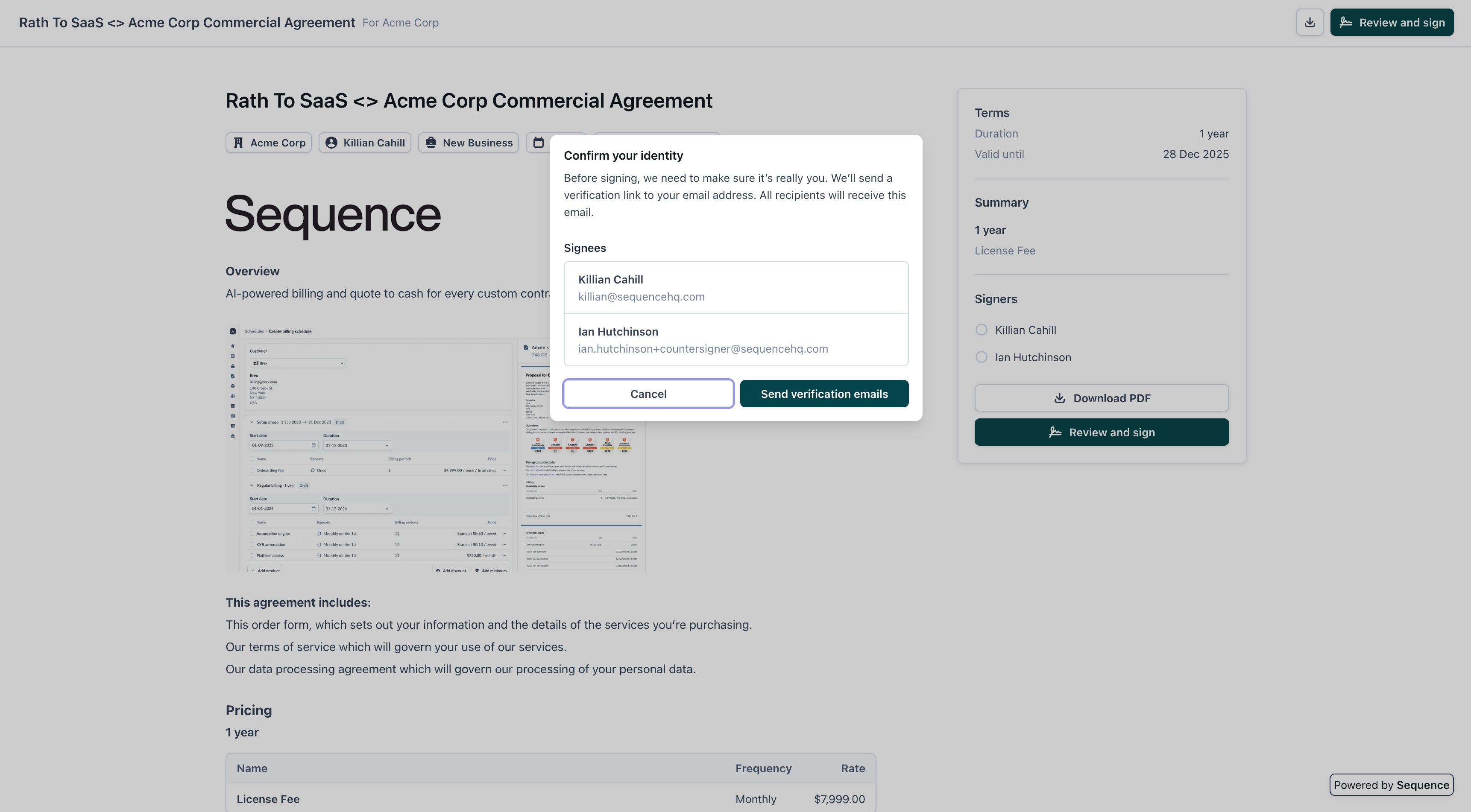
Task: Click Review and sign in top header
Action: (1392, 23)
